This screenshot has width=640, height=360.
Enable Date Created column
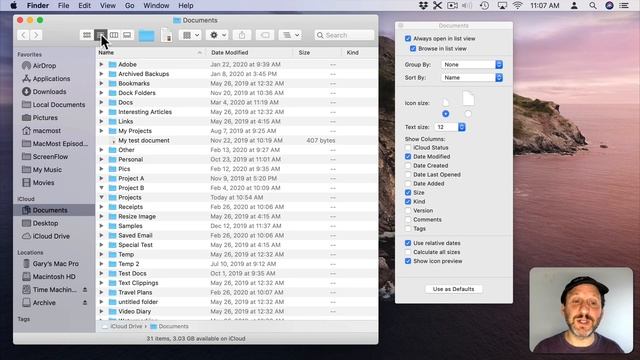click(408, 165)
